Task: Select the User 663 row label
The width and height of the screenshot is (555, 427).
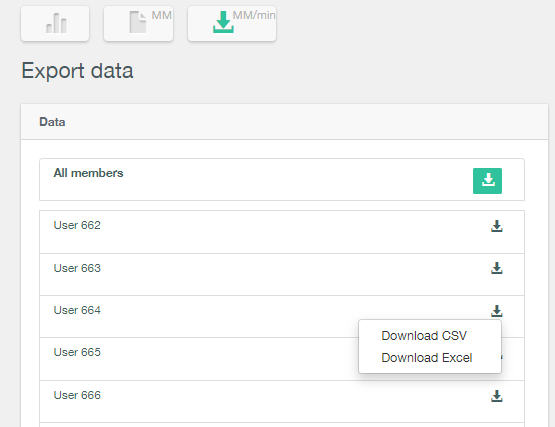Action: (77, 268)
